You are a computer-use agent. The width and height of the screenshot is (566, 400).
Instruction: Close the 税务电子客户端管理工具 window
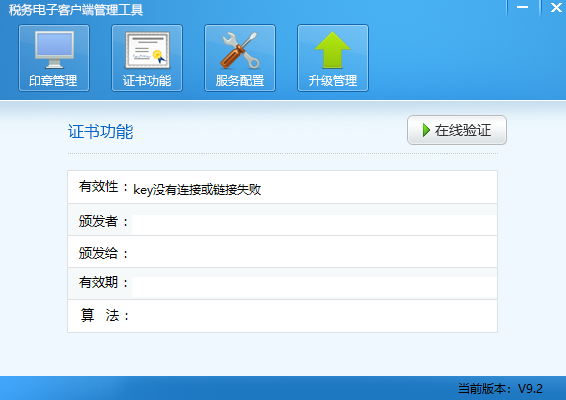point(556,8)
